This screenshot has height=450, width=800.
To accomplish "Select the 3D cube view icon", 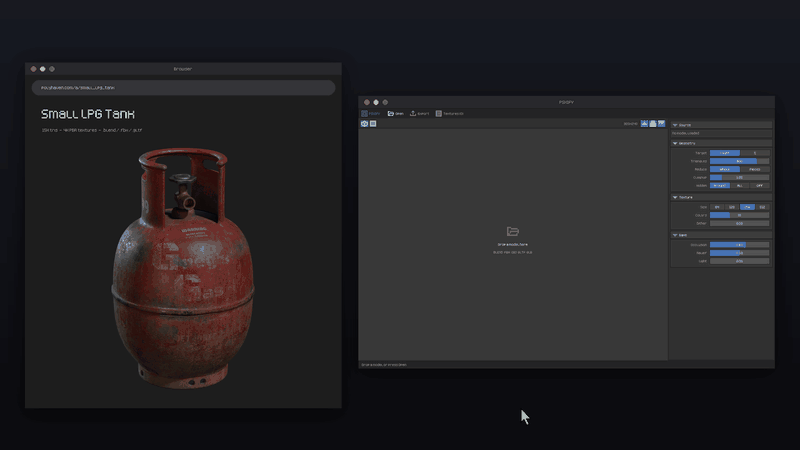I will [364, 123].
